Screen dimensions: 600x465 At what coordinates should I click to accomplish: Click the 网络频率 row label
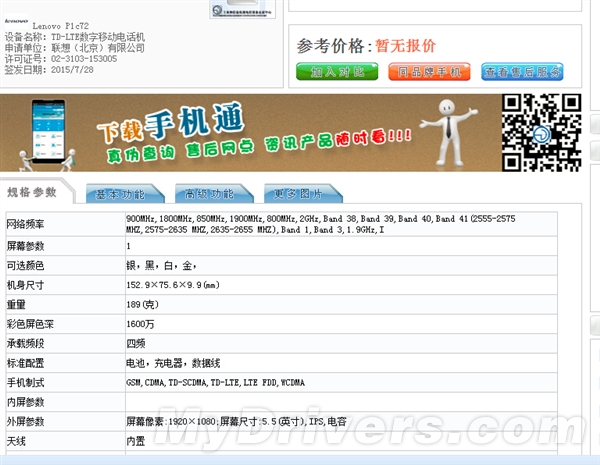click(x=25, y=224)
